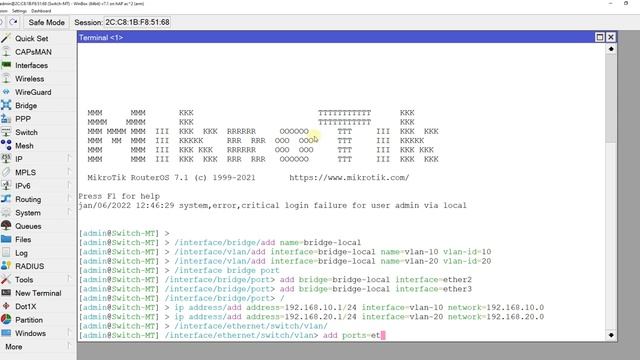Open the Switch menu icon

6,132
